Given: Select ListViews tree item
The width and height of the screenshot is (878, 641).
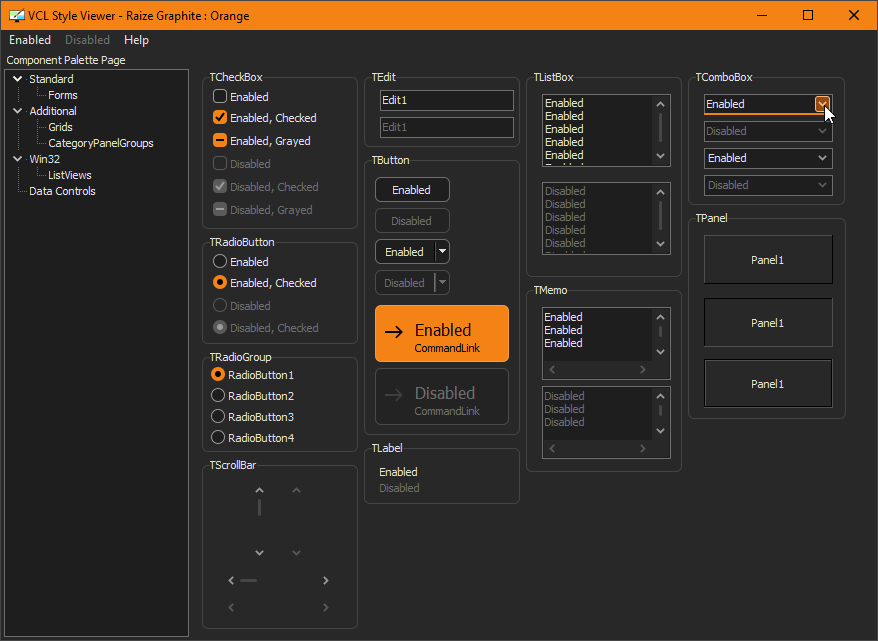Looking at the screenshot, I should coord(69,175).
